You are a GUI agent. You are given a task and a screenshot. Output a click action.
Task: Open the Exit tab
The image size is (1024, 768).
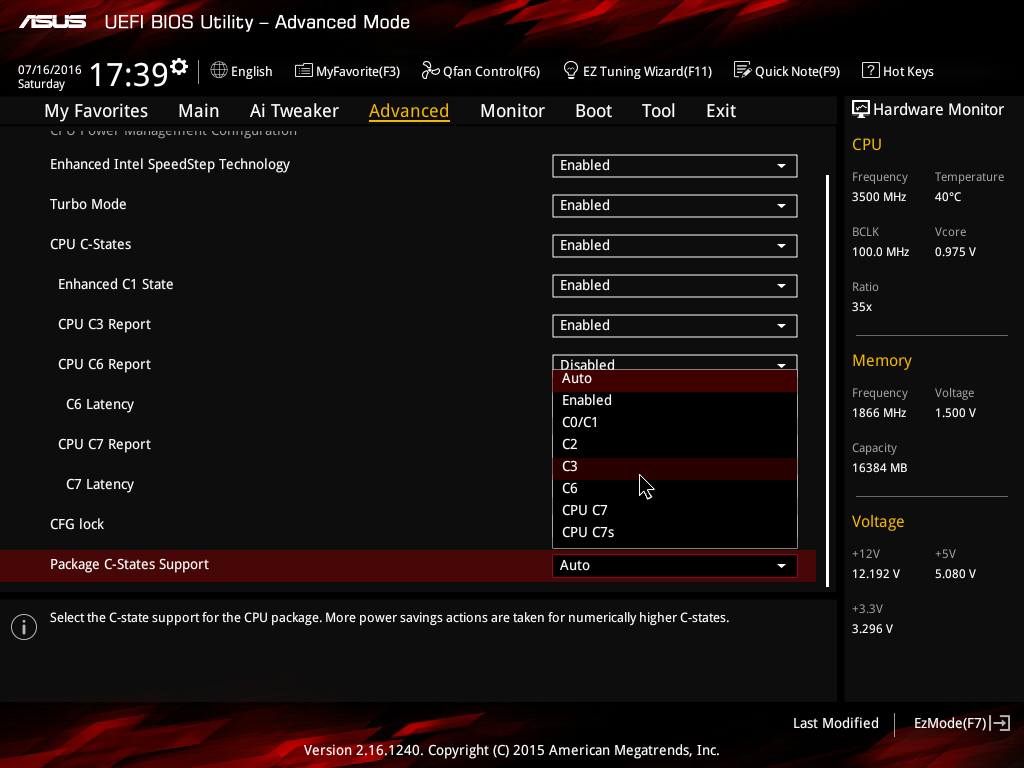point(720,111)
